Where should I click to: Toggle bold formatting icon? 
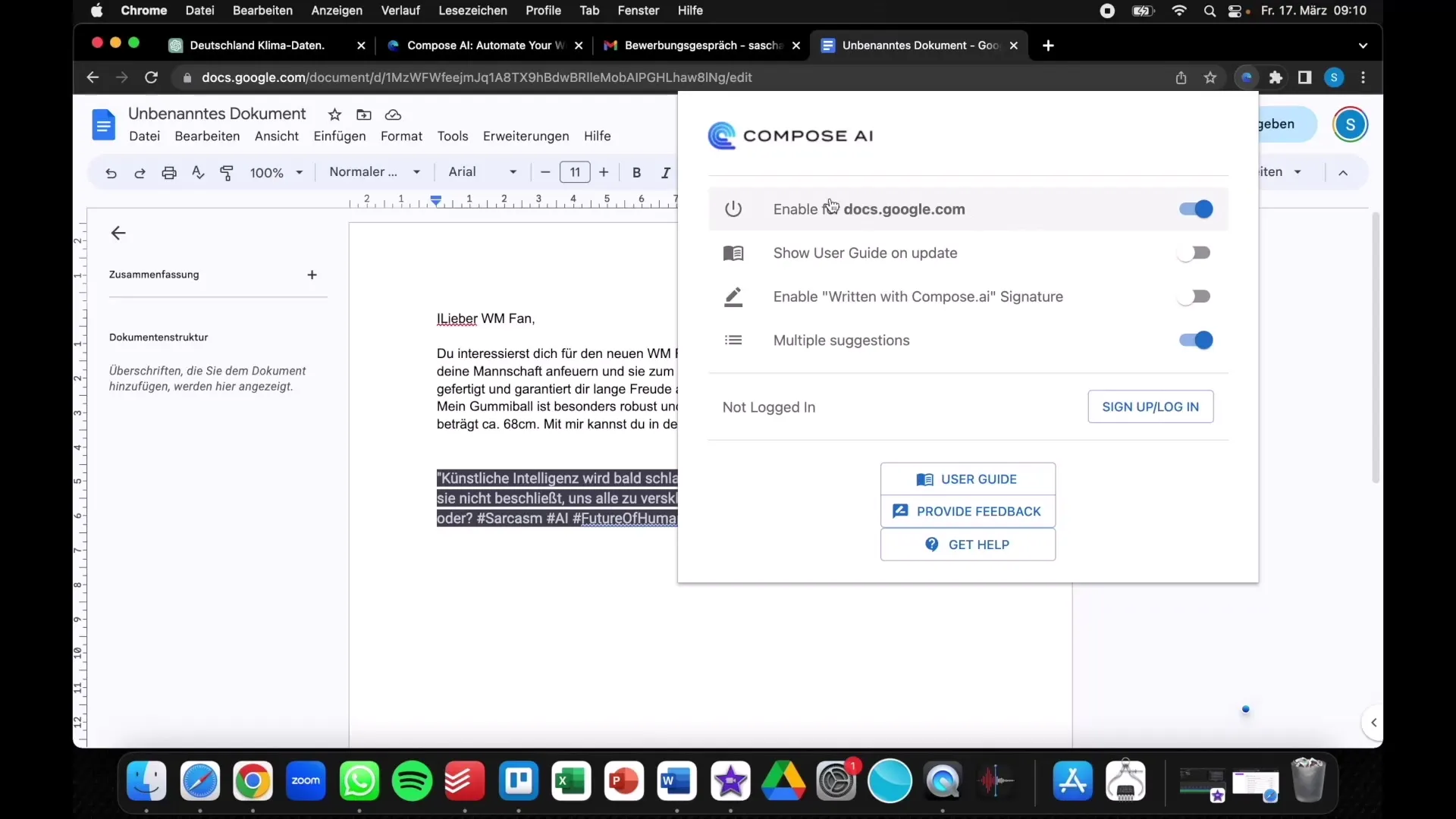click(x=636, y=172)
